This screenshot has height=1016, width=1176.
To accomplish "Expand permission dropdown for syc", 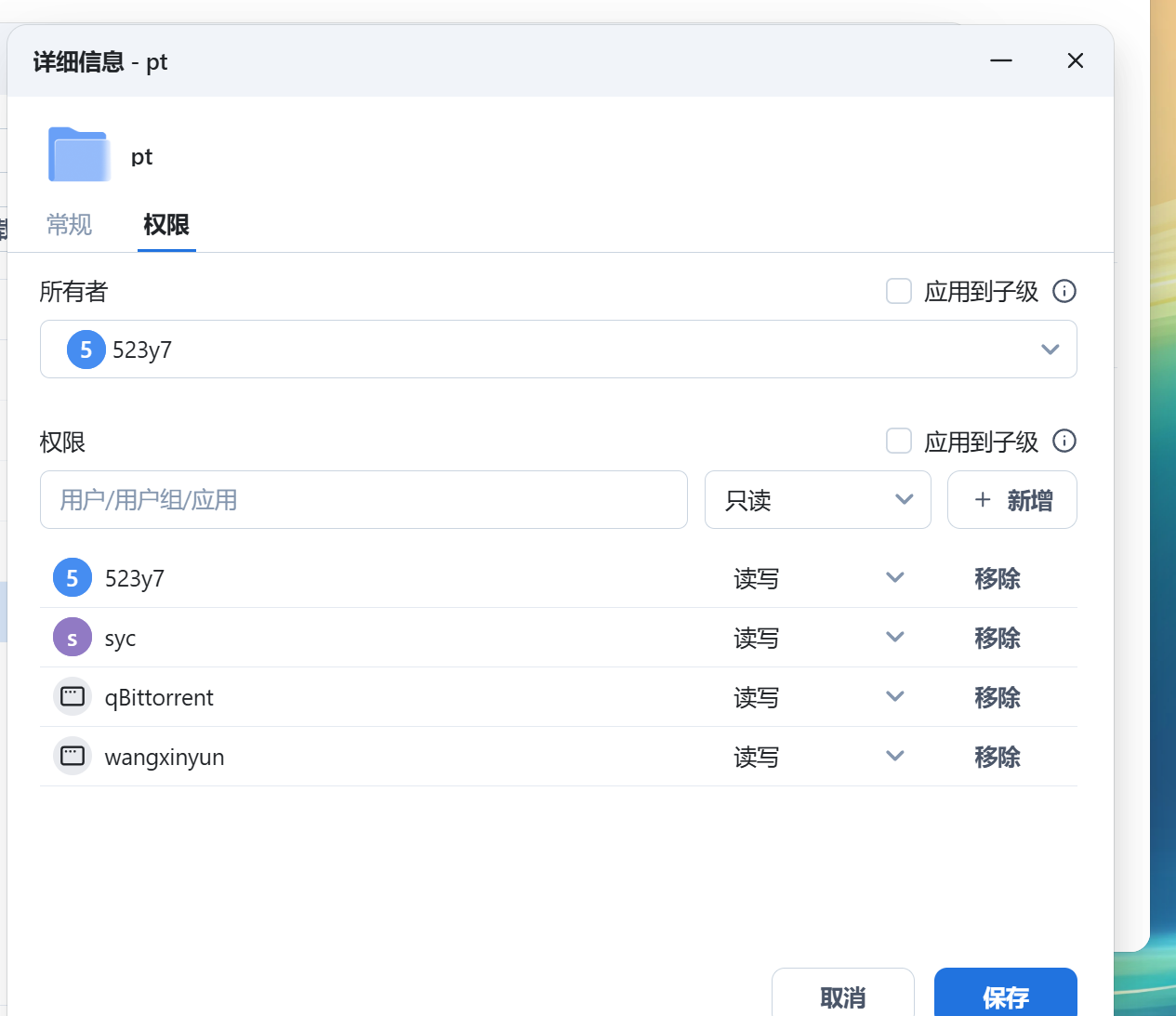I will click(x=894, y=638).
